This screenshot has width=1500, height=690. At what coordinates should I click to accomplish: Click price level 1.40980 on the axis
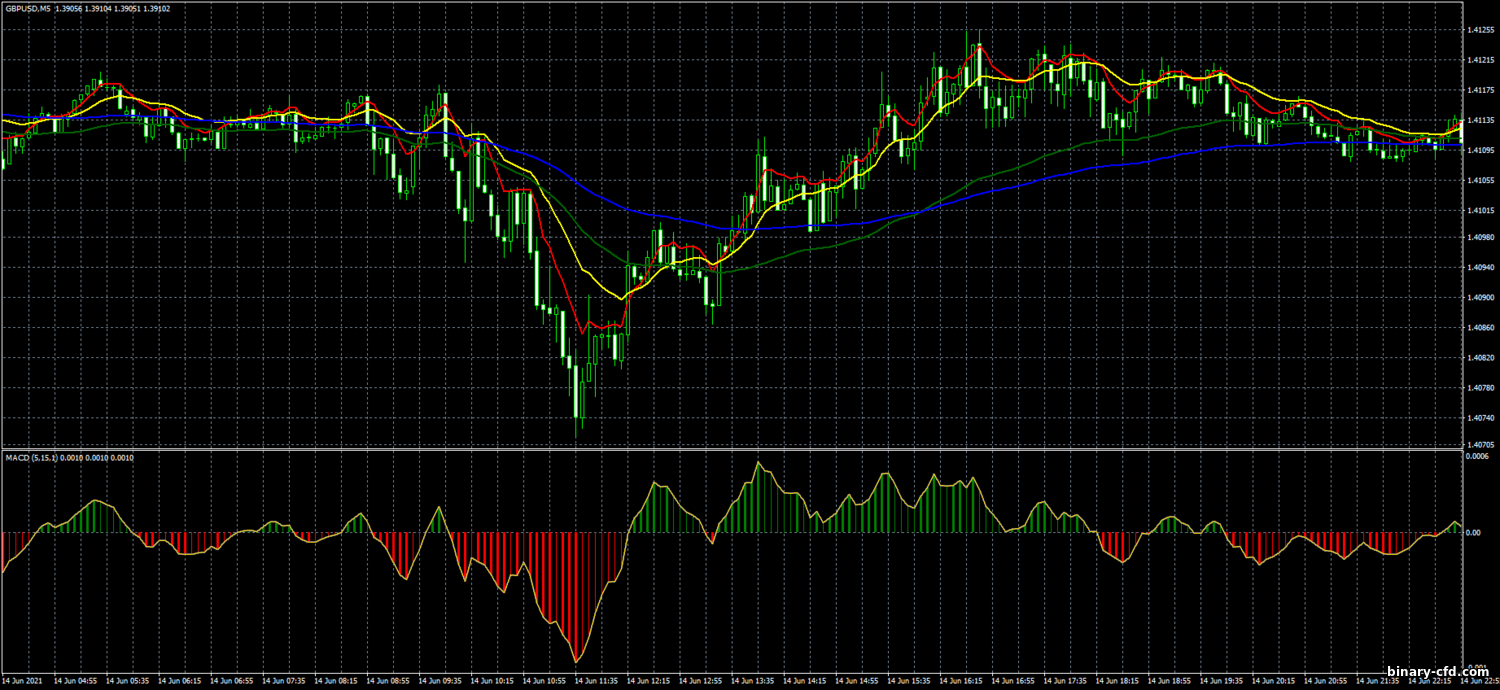click(x=1480, y=238)
